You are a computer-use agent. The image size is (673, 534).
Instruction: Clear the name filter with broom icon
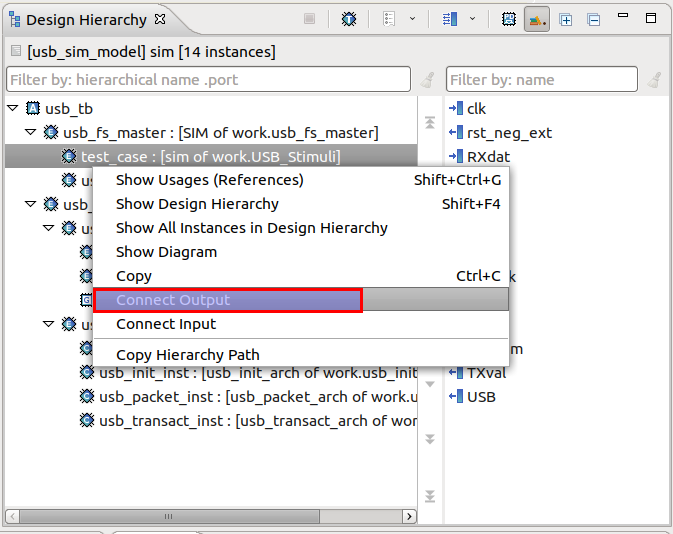tap(655, 80)
